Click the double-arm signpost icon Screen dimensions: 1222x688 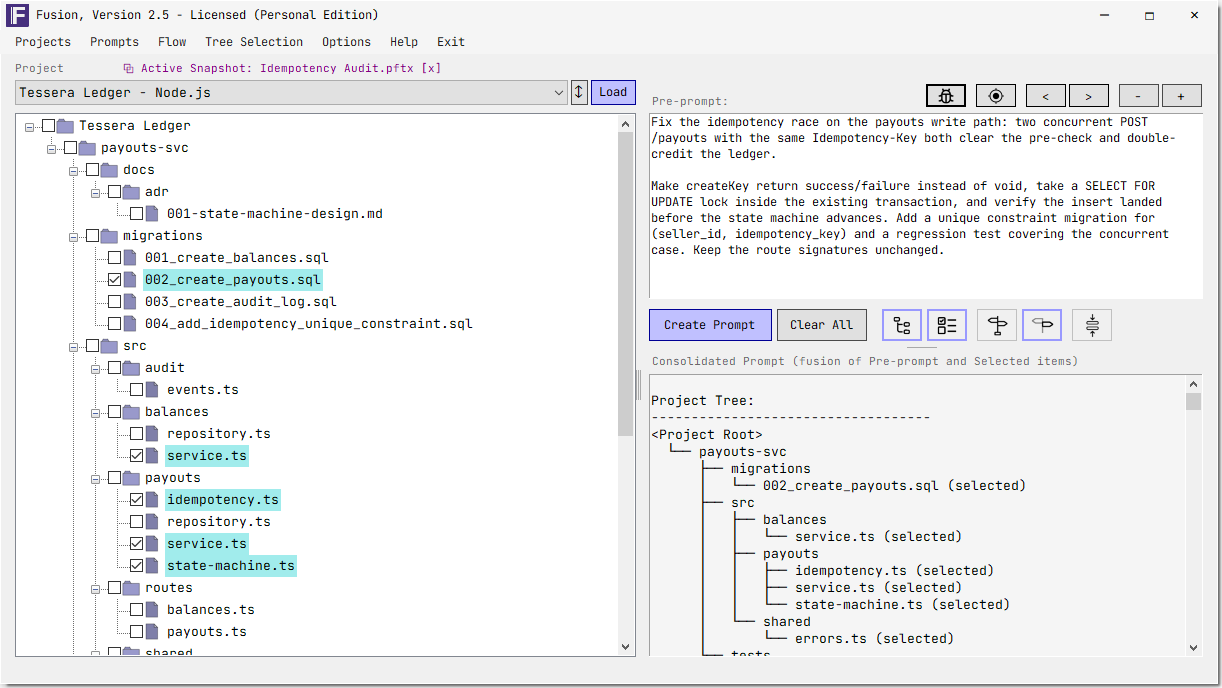point(997,325)
